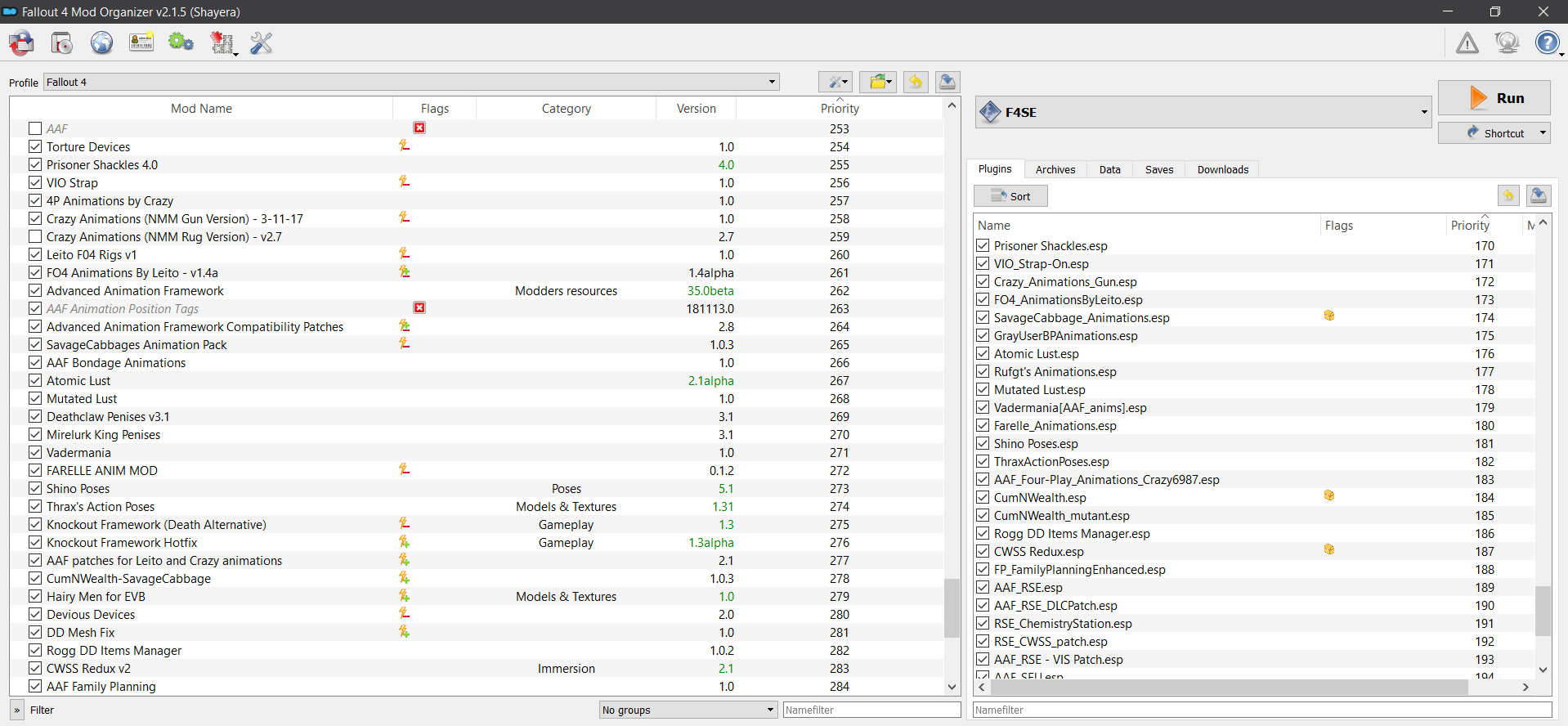The width and height of the screenshot is (1568, 726).
Task: Click the Sort plugins button
Action: (x=1010, y=195)
